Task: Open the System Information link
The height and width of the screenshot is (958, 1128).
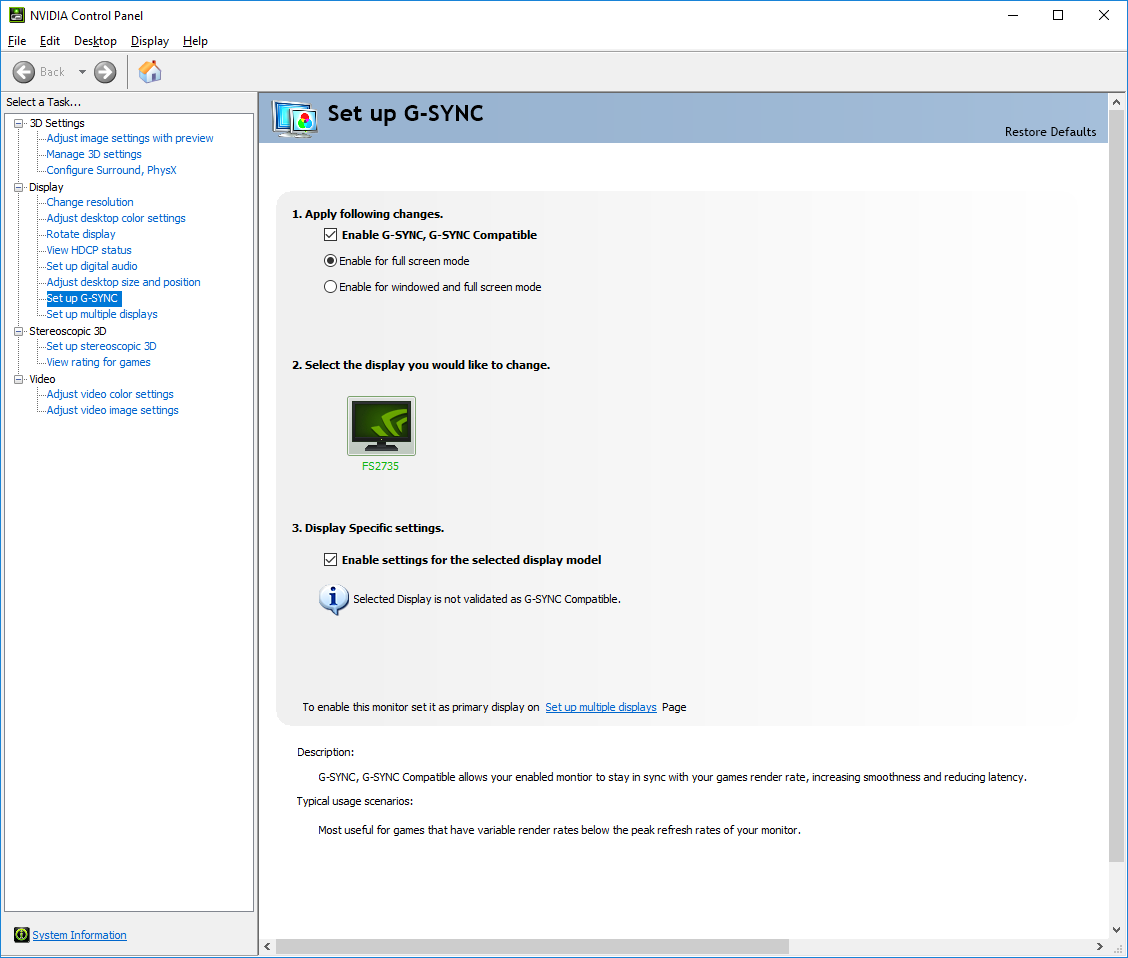Action: coord(79,935)
